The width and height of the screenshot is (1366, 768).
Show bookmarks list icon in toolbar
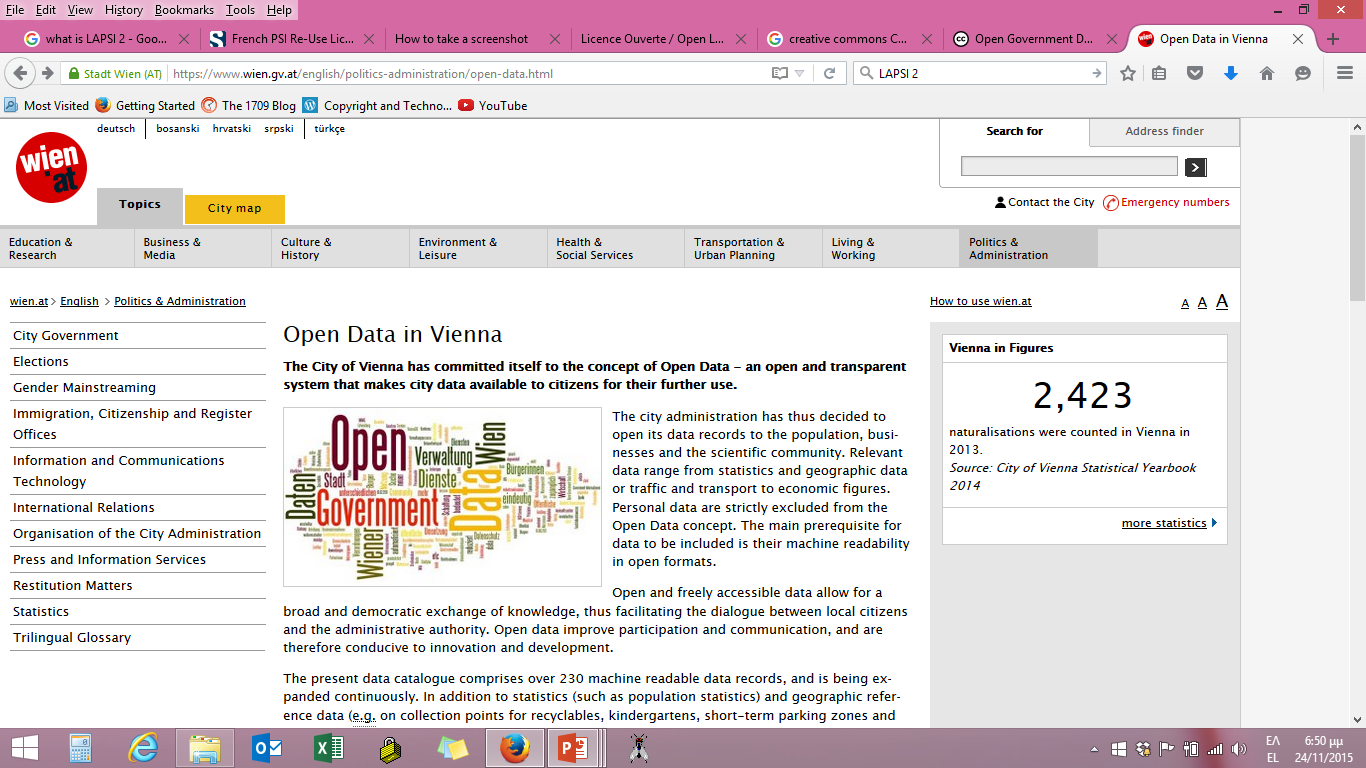(1159, 73)
